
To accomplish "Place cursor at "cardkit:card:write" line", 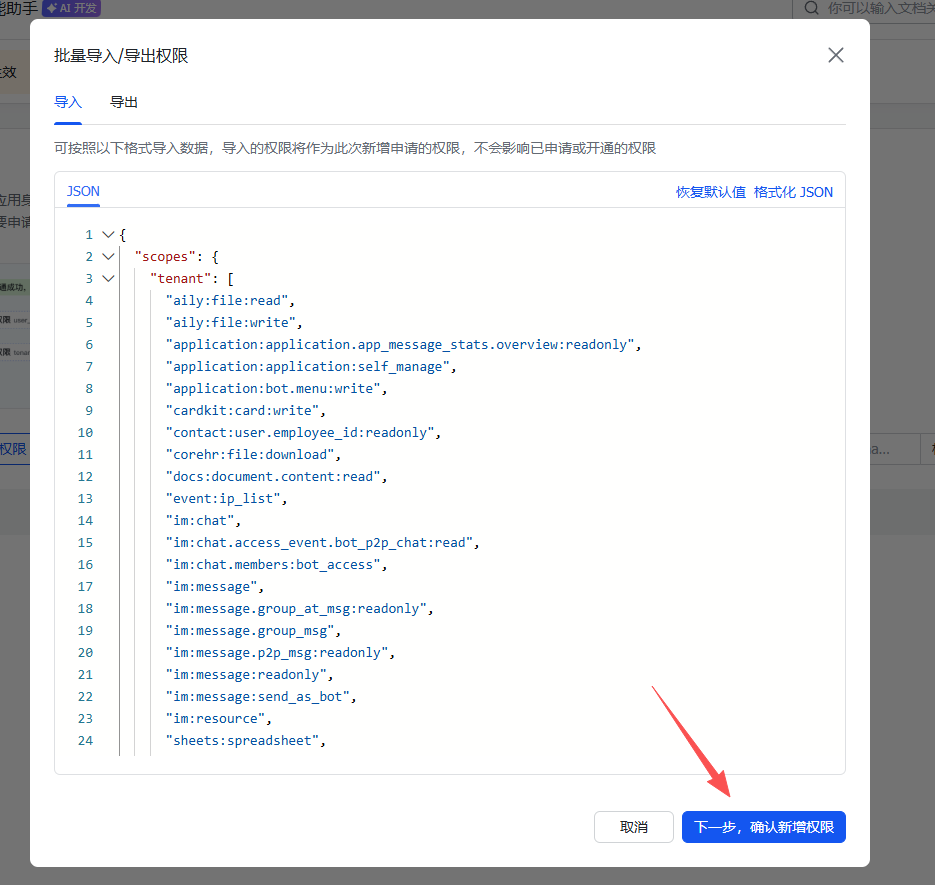I will point(245,411).
